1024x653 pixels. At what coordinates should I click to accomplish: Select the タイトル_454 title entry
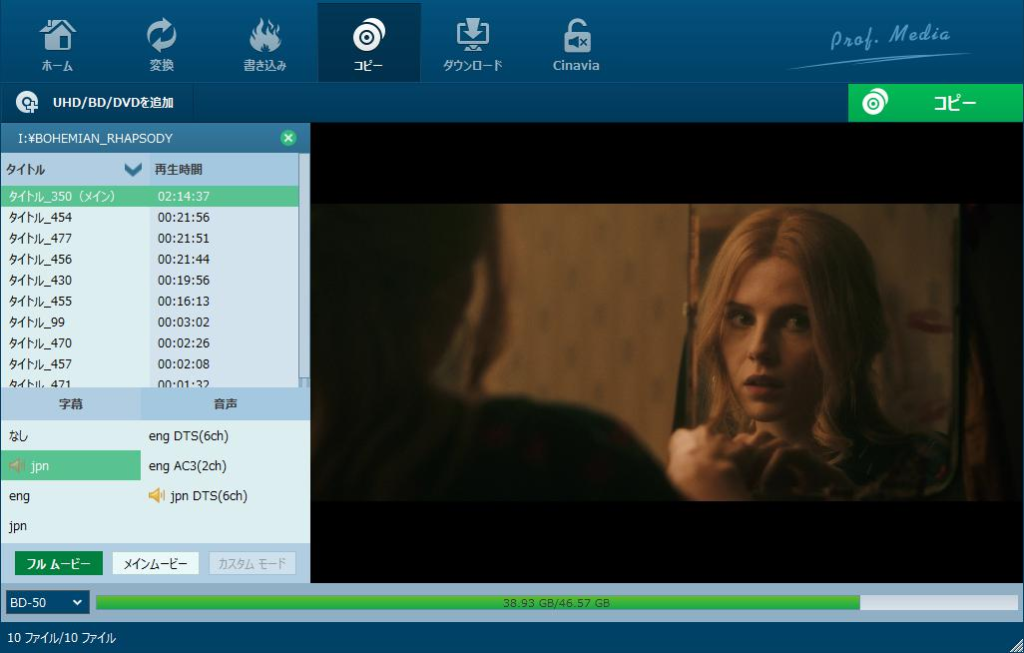(38, 216)
